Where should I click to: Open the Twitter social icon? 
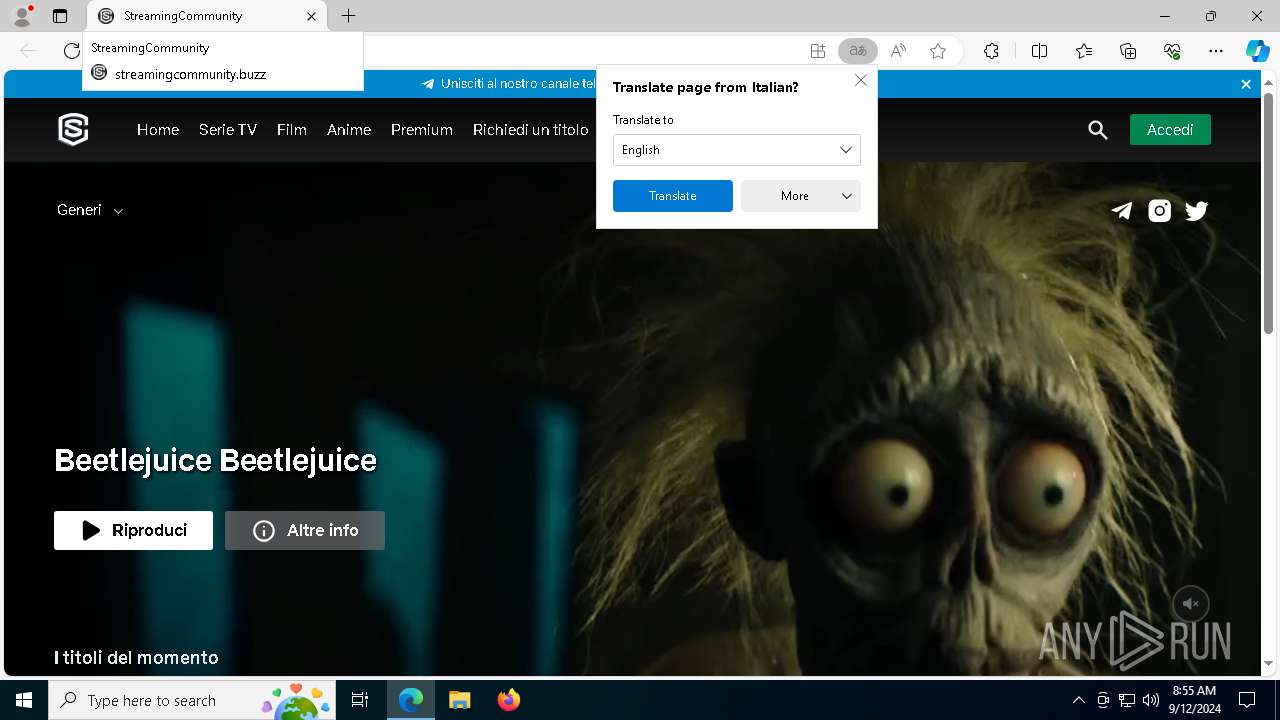coord(1196,210)
